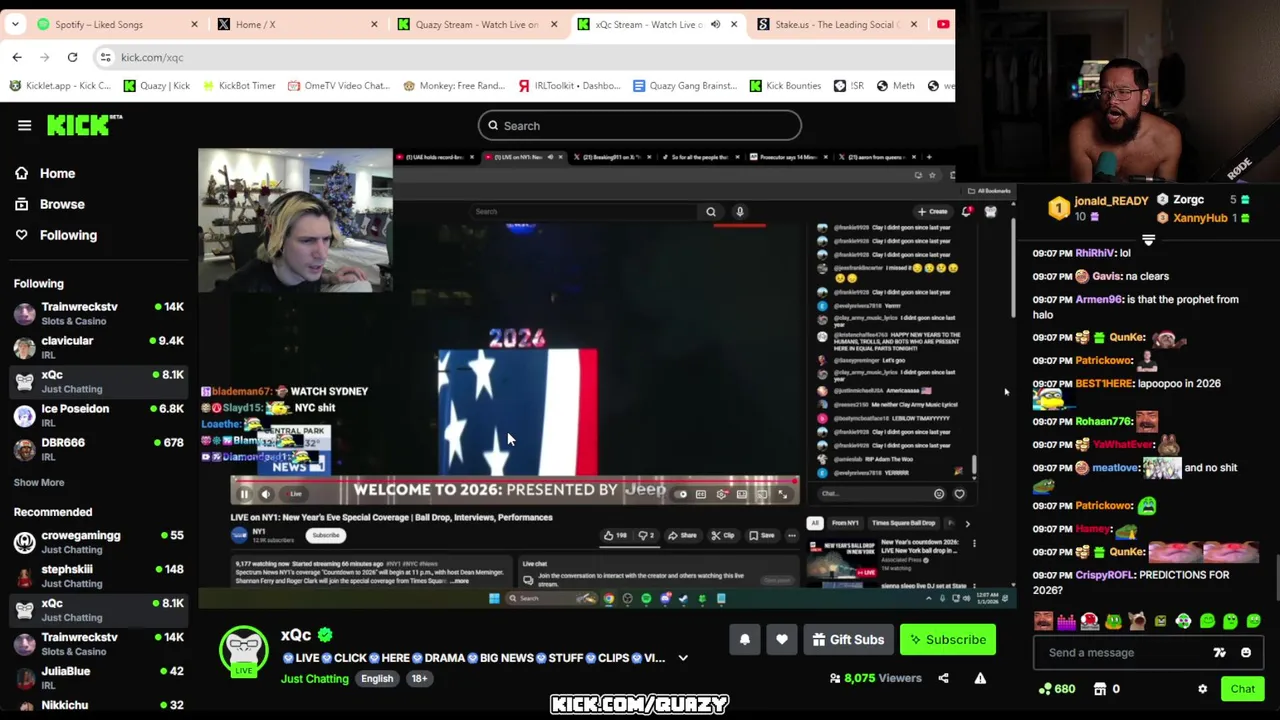Open chat identity icon beside emote picker
This screenshot has width=1280, height=720.
tap(1220, 652)
